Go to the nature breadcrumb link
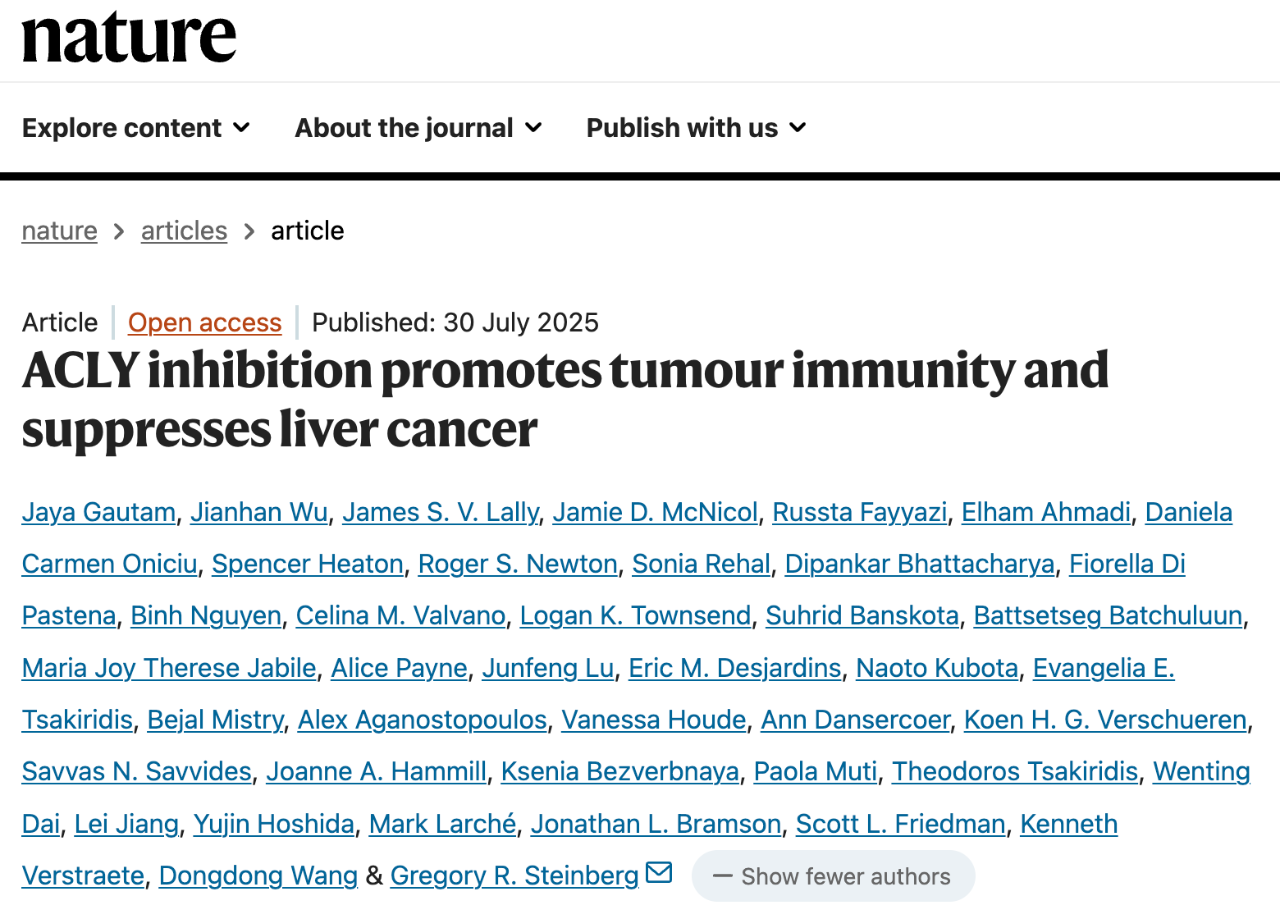The image size is (1280, 917). click(x=60, y=231)
